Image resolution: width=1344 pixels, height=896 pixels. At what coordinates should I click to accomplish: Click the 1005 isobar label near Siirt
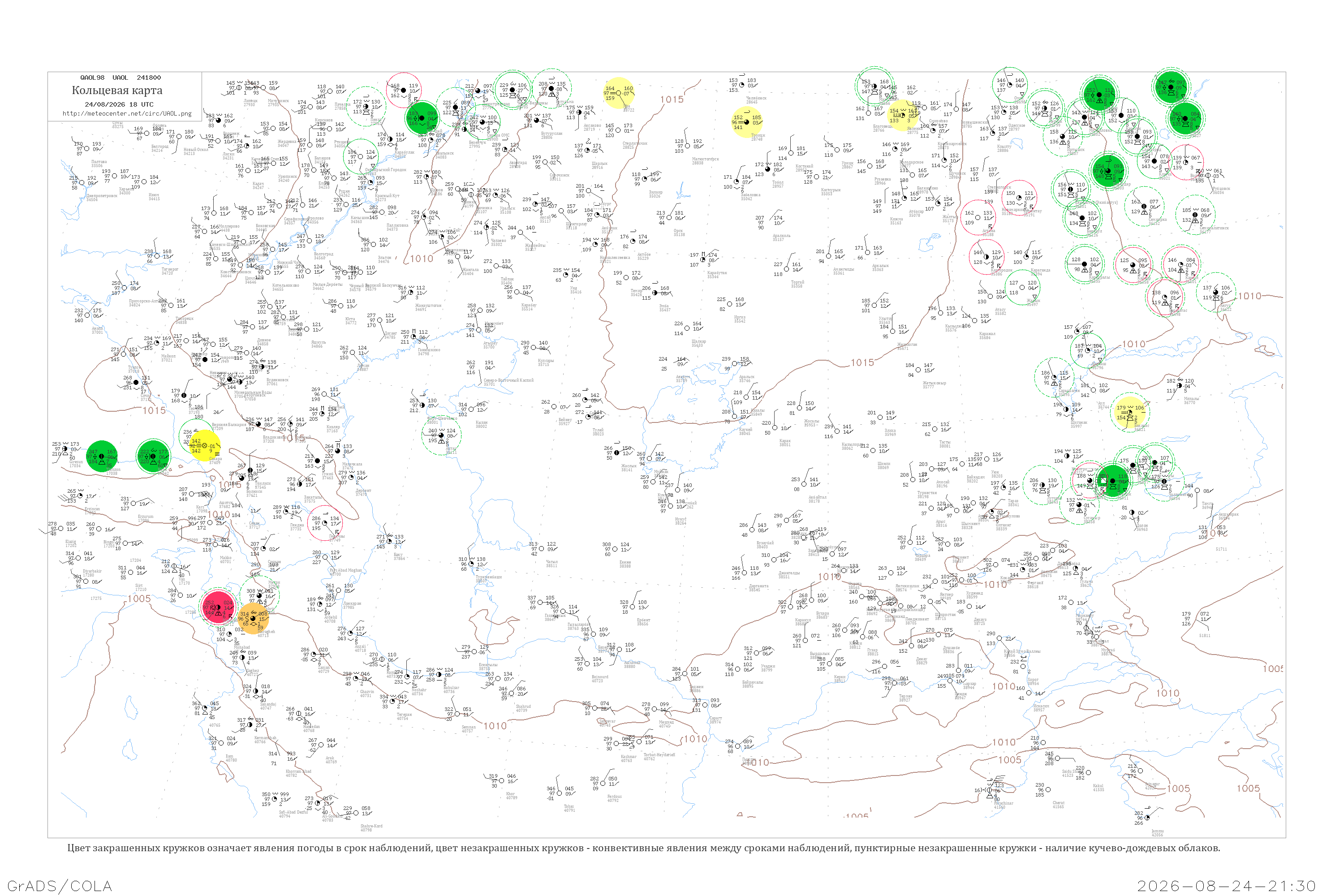(x=139, y=599)
